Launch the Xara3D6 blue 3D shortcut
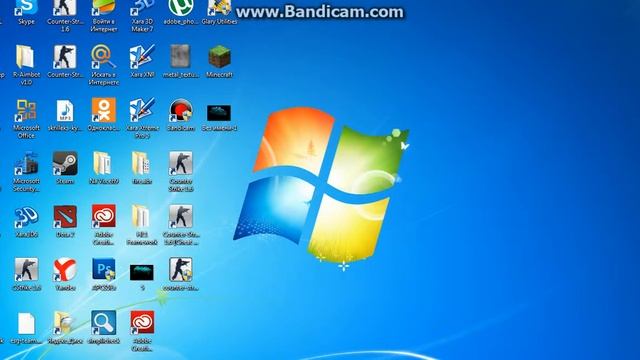The image size is (640, 360). point(26,221)
